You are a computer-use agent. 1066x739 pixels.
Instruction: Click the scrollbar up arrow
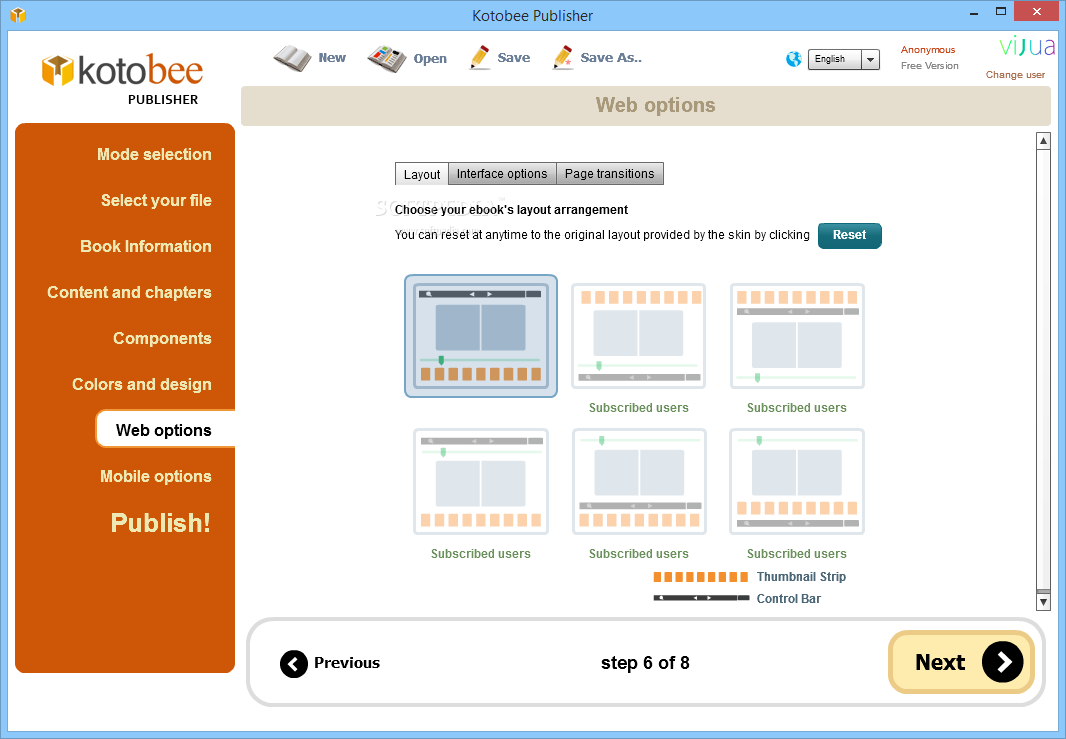1044,141
